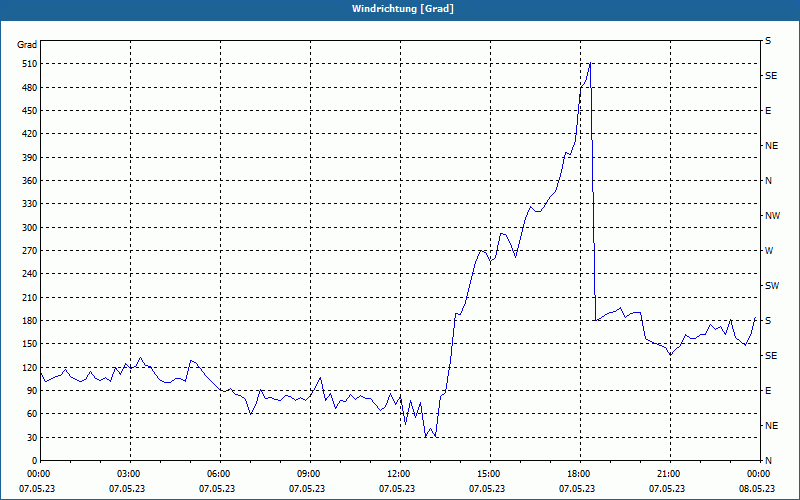Click the SW compass label
Screen dimensions: 800x500
(772, 286)
